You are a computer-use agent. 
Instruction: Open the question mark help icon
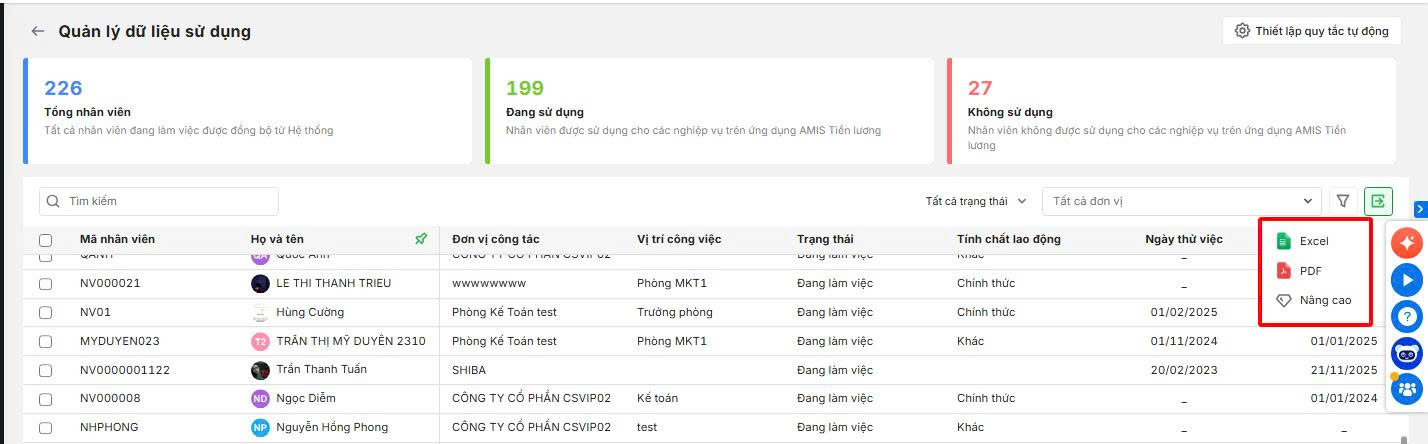pos(1406,316)
